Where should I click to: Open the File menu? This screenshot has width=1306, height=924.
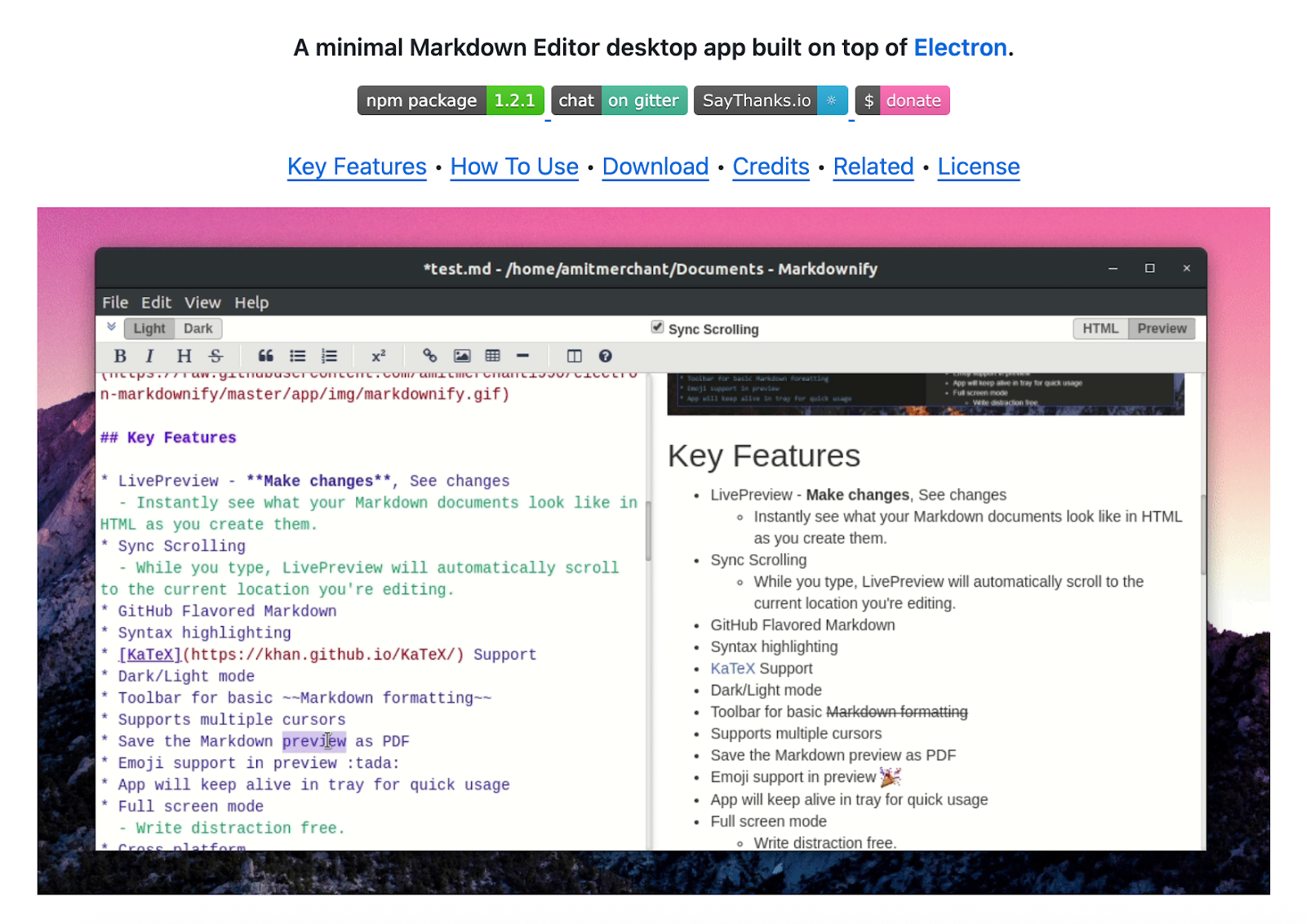tap(115, 302)
